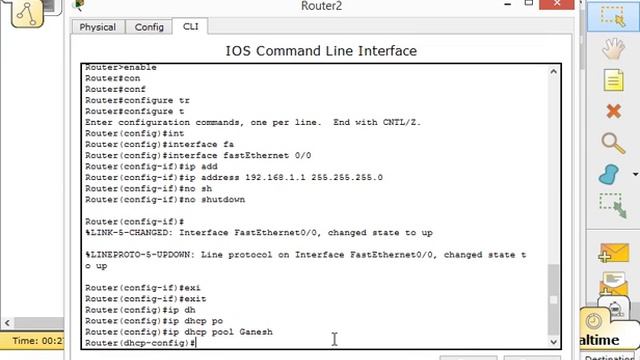Select the CLI tab

[x=190, y=26]
